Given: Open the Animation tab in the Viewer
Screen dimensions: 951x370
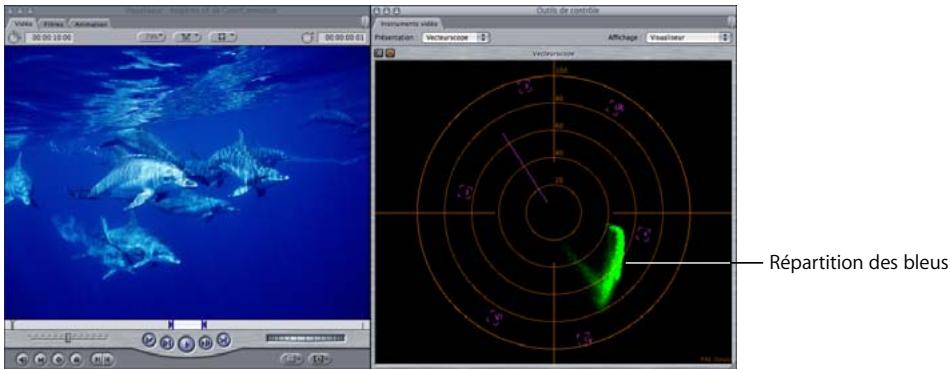Looking at the screenshot, I should click(90, 23).
